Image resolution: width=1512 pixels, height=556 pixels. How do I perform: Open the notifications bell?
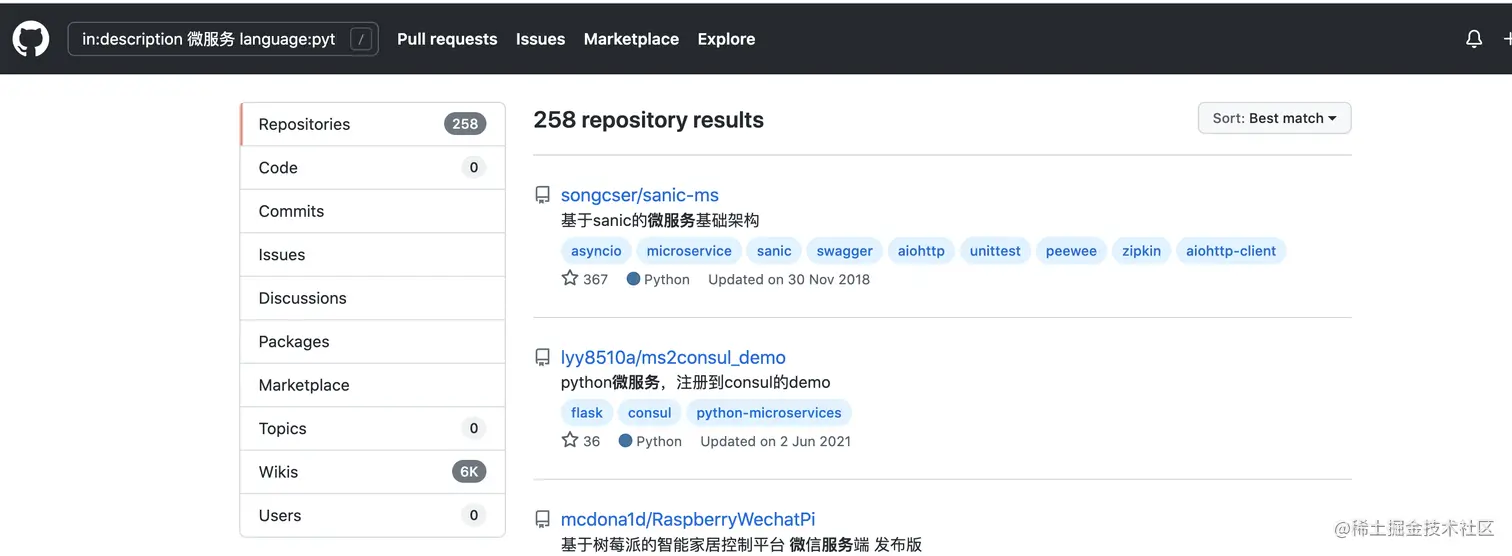(x=1473, y=39)
